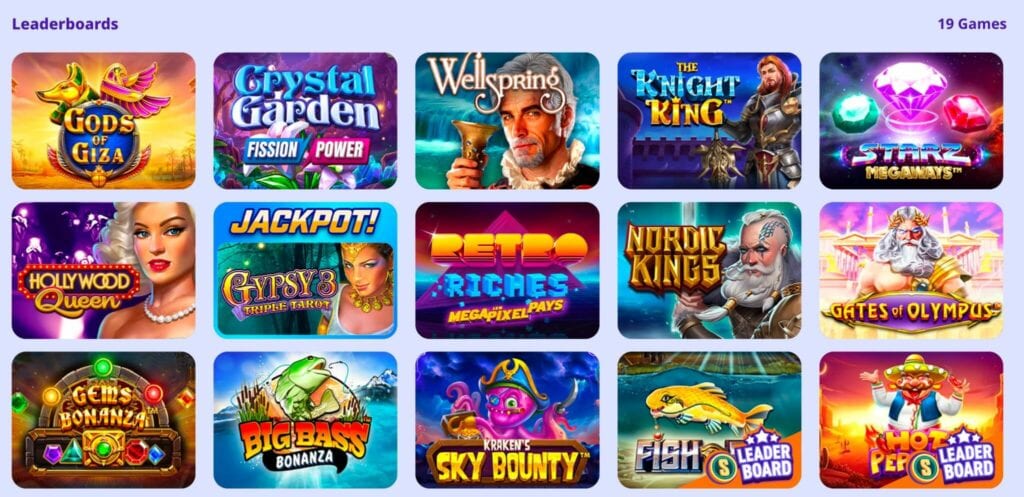This screenshot has width=1024, height=497.
Task: Play Starz Megaways game
Action: click(911, 121)
